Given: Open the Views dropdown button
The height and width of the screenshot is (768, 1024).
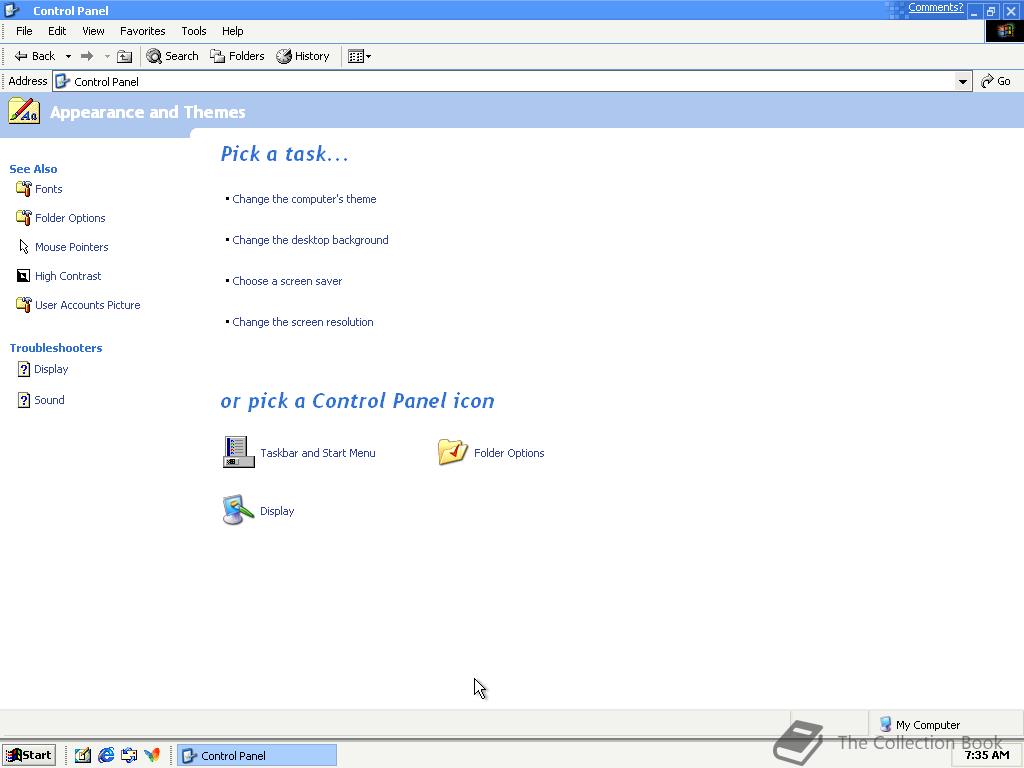Looking at the screenshot, I should click(x=359, y=56).
